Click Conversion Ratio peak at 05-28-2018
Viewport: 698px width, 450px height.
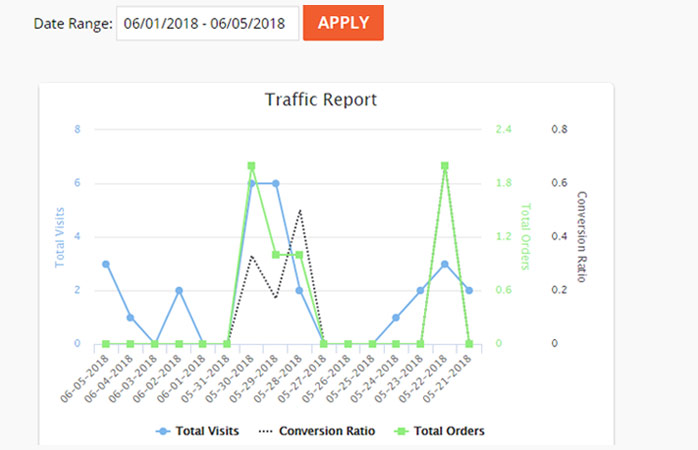[300, 210]
